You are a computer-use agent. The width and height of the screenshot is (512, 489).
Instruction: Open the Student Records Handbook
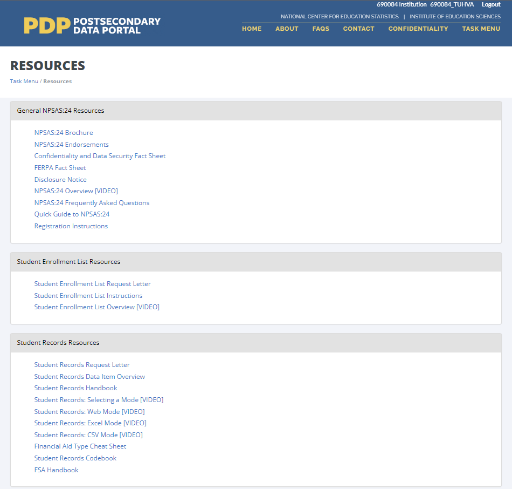pos(76,388)
